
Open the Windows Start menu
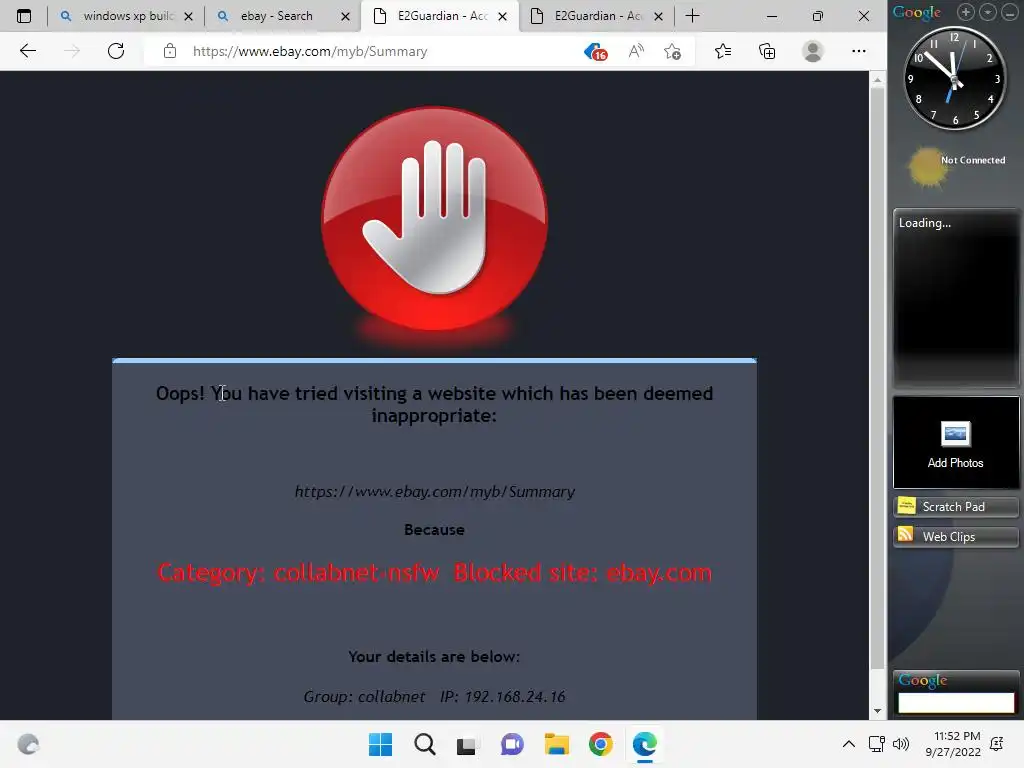click(x=381, y=744)
